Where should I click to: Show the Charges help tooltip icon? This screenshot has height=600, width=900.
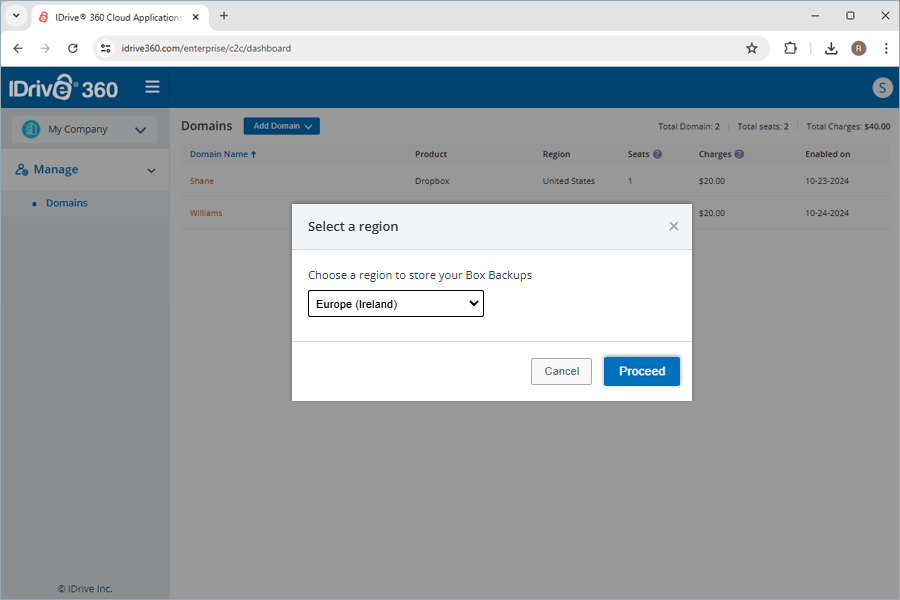[739, 154]
